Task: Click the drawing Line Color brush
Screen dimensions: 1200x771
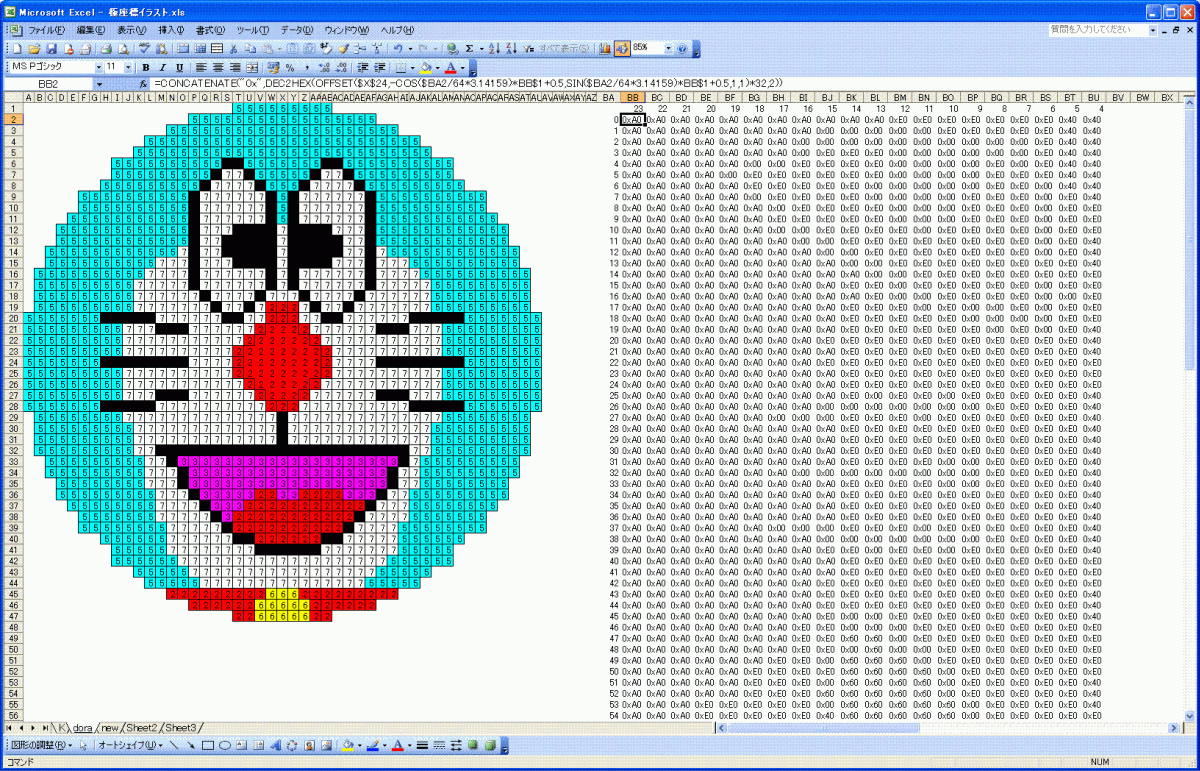Action: pyautogui.click(x=372, y=745)
